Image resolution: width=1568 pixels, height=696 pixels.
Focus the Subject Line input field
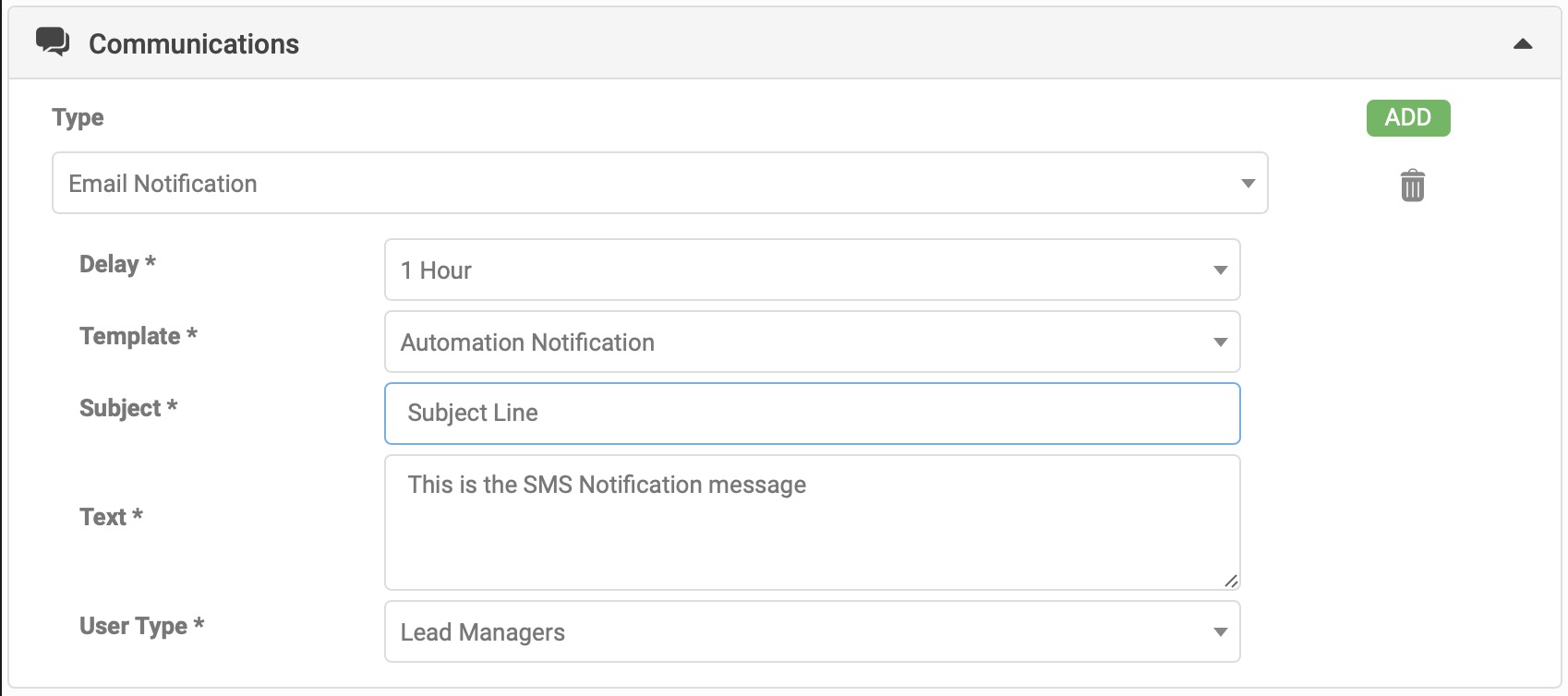[x=812, y=414]
